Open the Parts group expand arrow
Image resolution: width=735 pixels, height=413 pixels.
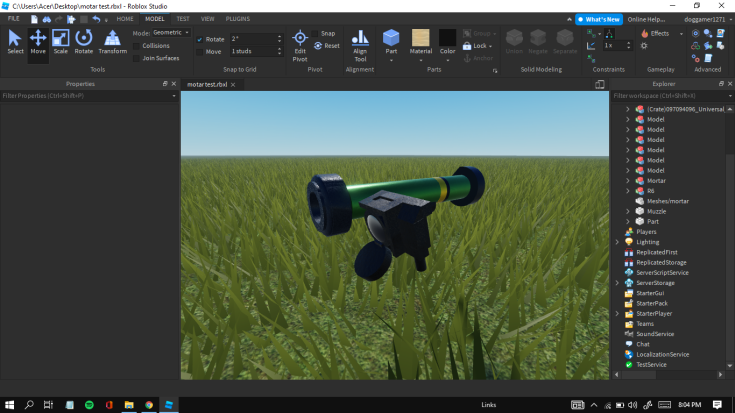495,71
